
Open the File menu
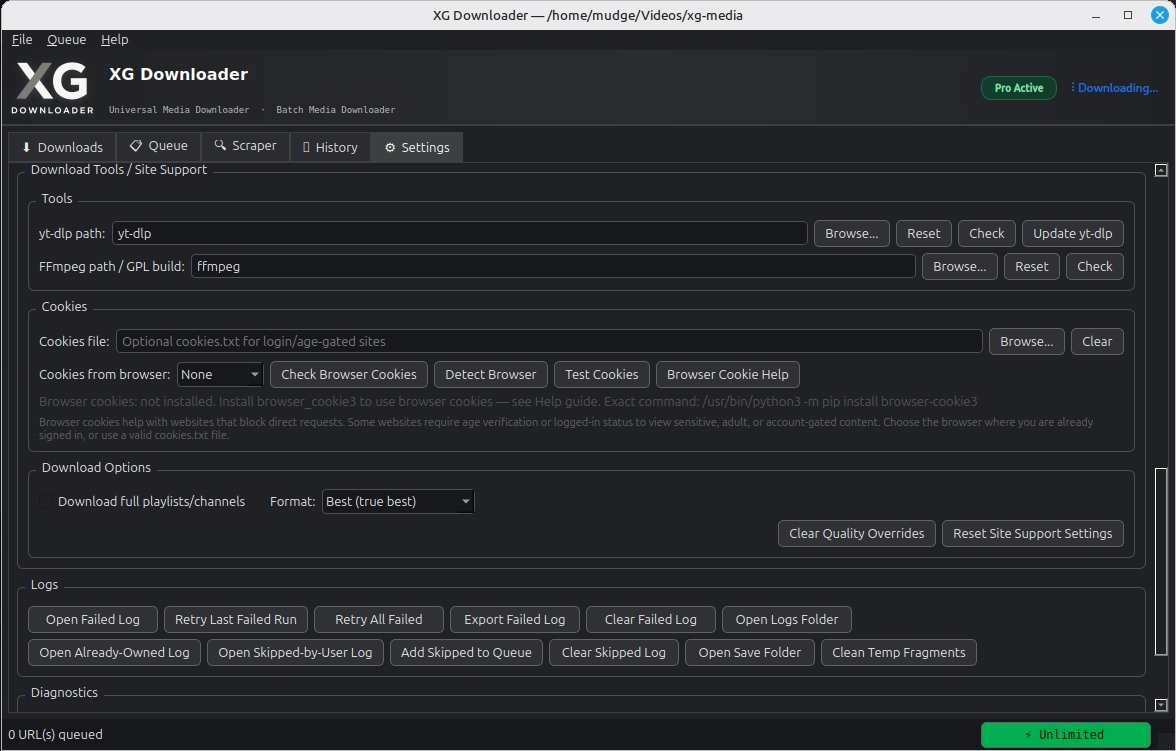22,40
